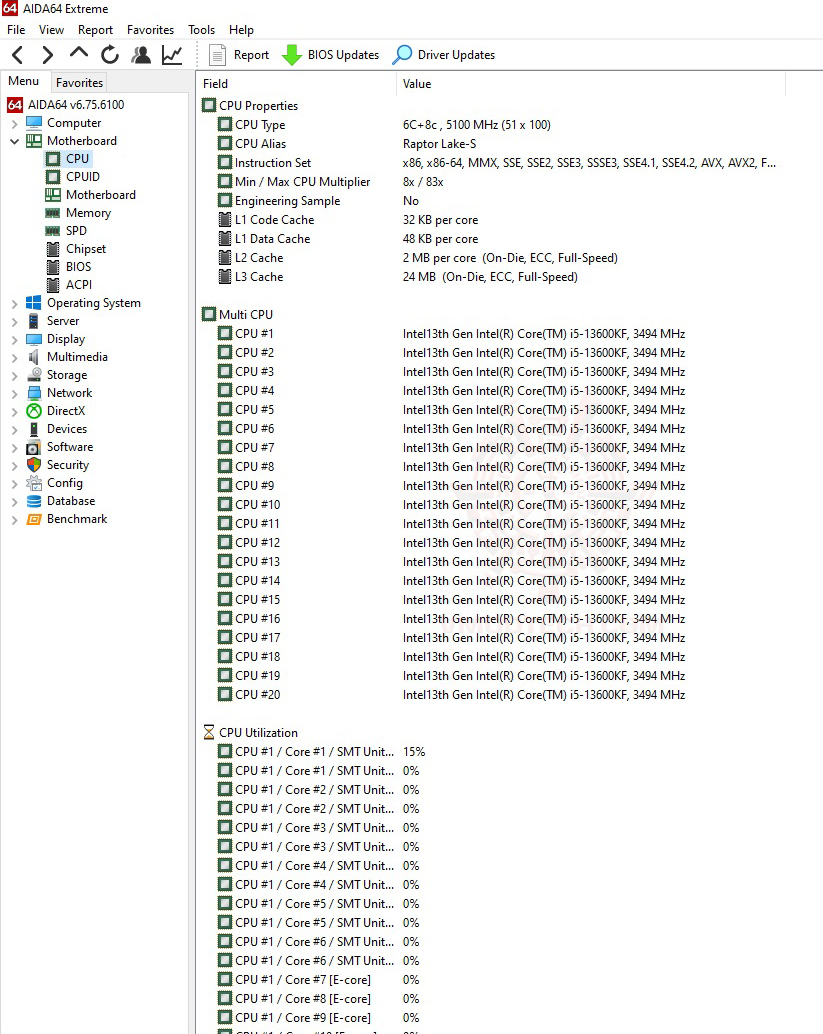
Task: Click the Report toolbar button label
Action: (251, 55)
